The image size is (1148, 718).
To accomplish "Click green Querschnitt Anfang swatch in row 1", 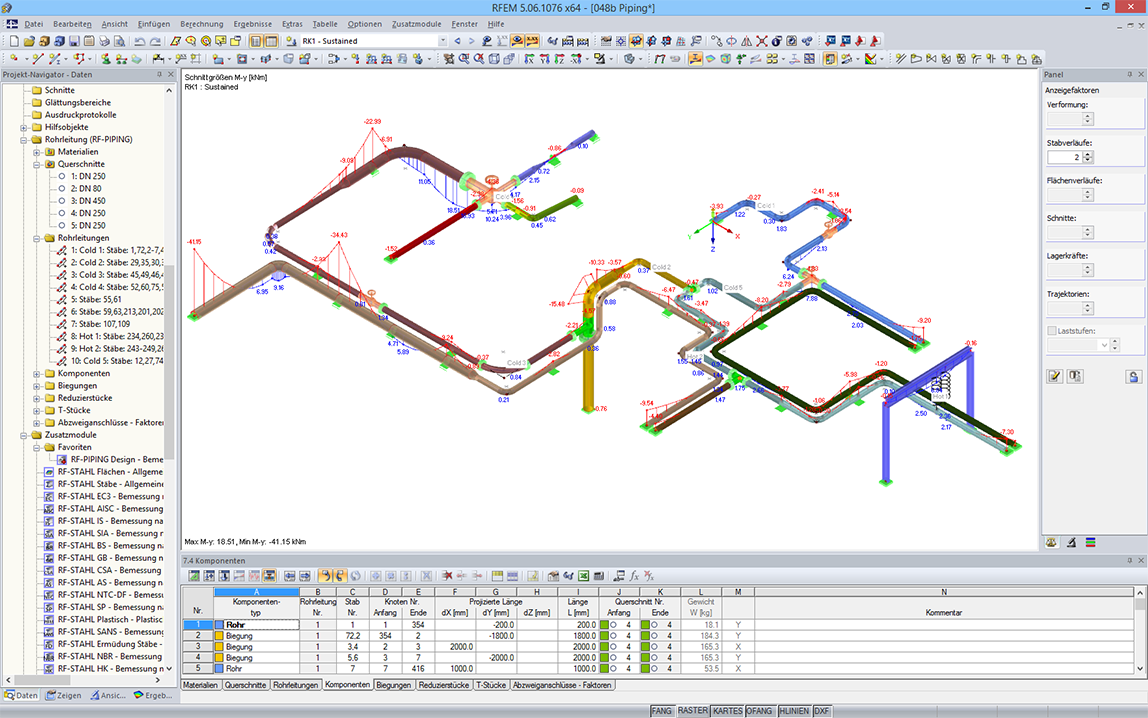I will pyautogui.click(x=604, y=625).
